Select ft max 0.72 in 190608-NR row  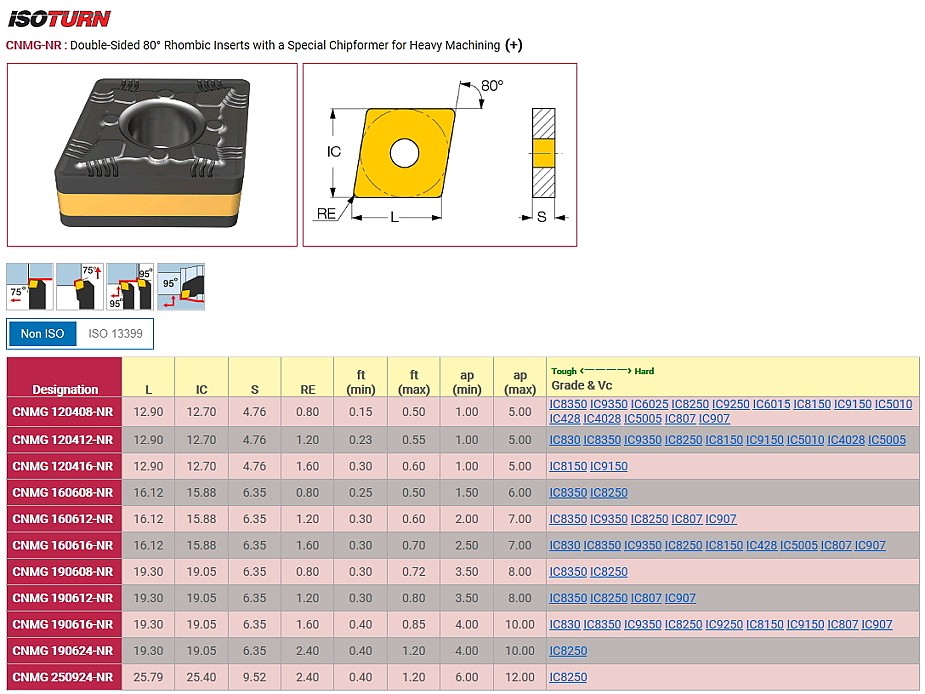point(414,571)
